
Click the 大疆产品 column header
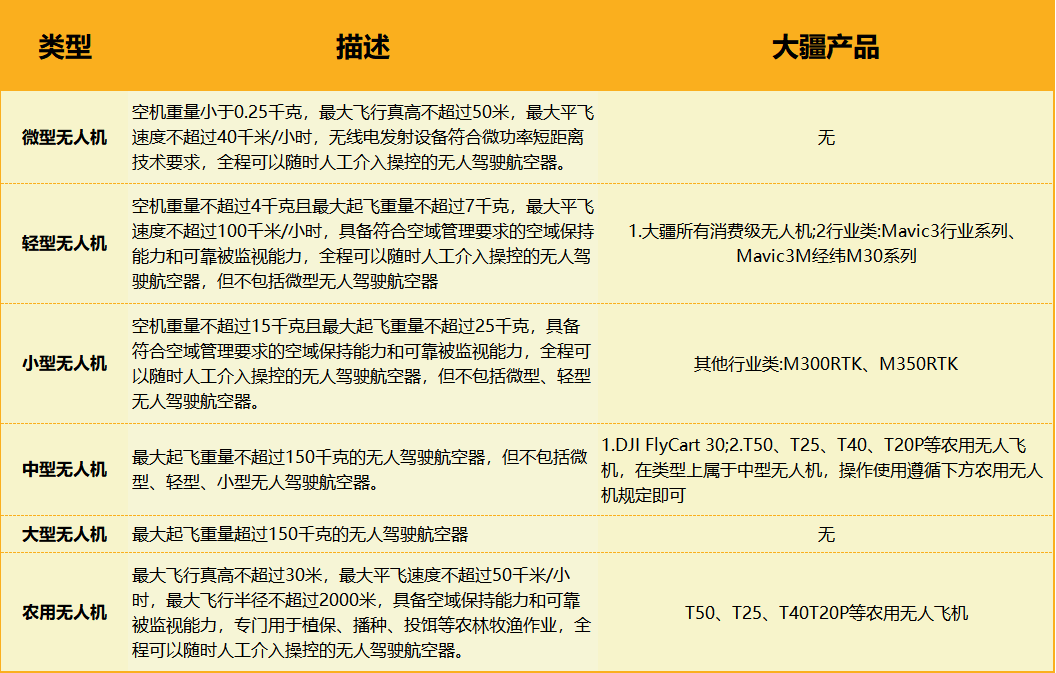click(x=825, y=47)
